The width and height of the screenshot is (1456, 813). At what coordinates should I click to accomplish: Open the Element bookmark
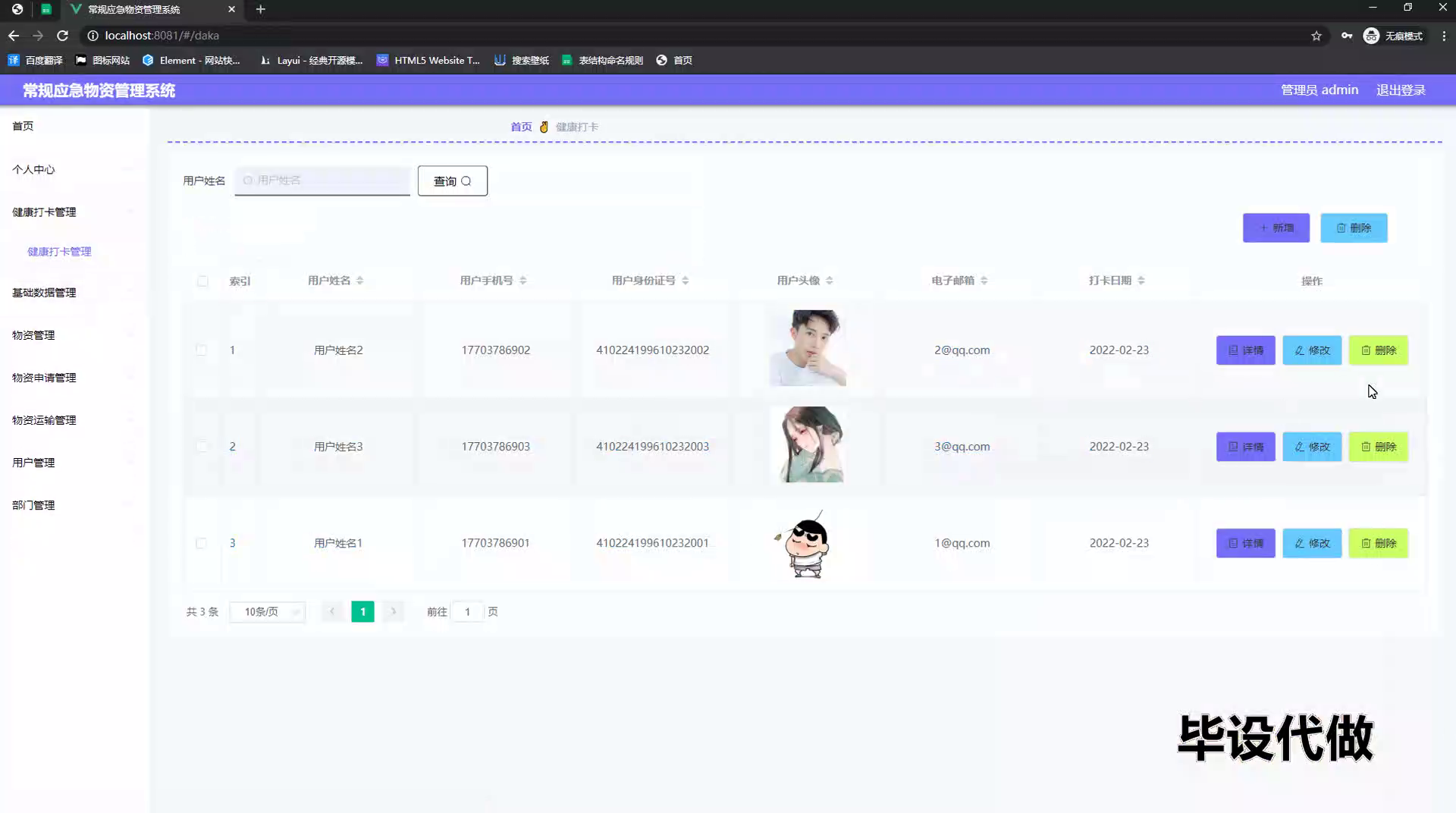point(191,60)
